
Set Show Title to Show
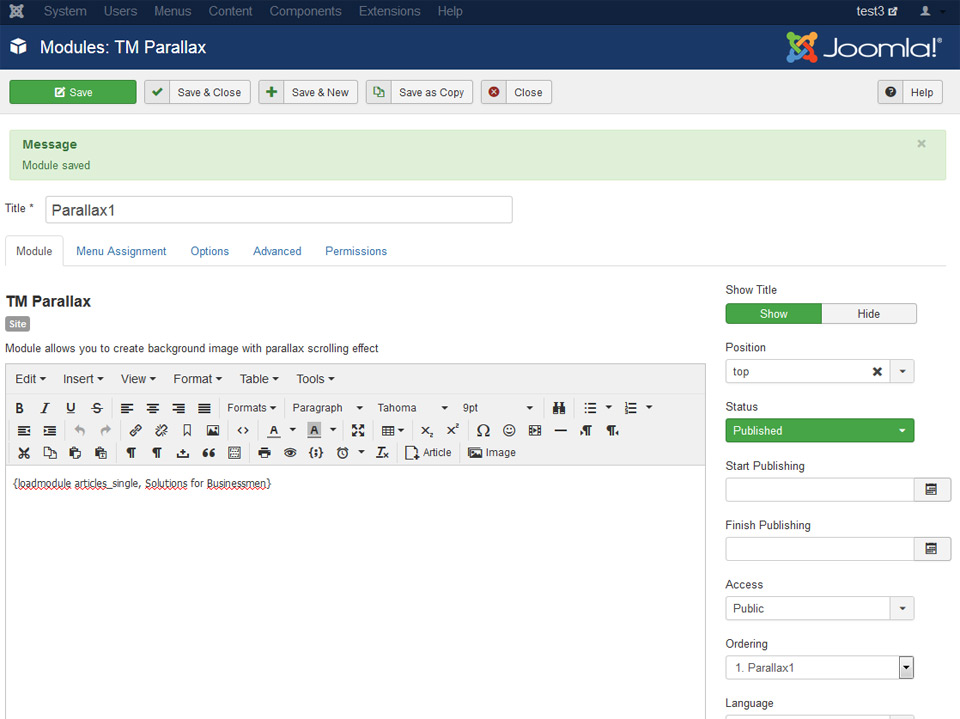[773, 314]
